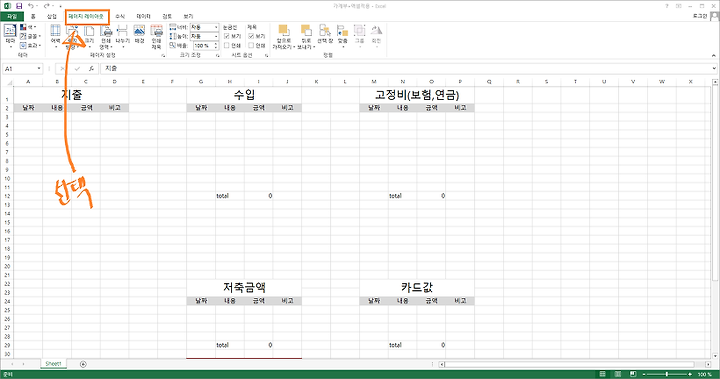The image size is (720, 379).
Task: Switch to Normal view in the status bar
Action: click(x=603, y=374)
